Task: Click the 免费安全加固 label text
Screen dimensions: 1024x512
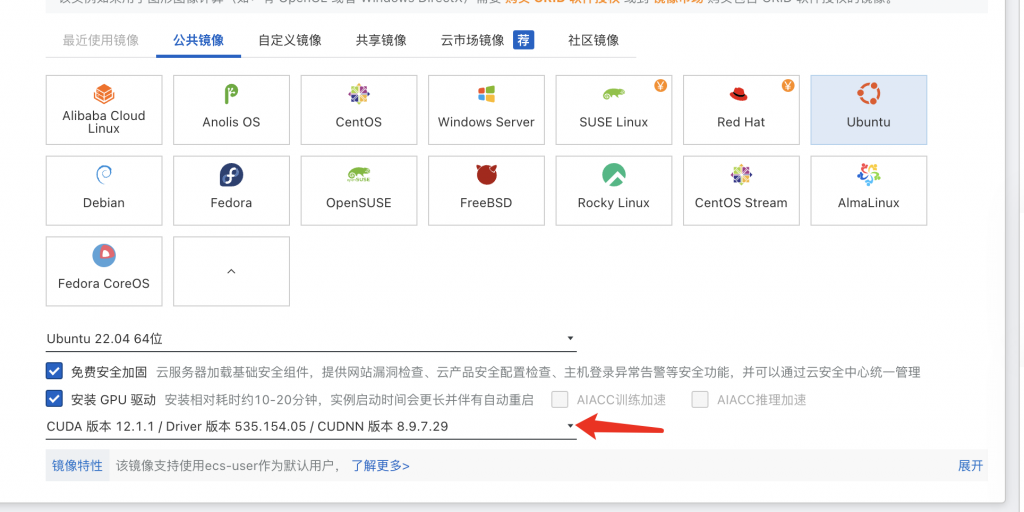Action: (109, 372)
